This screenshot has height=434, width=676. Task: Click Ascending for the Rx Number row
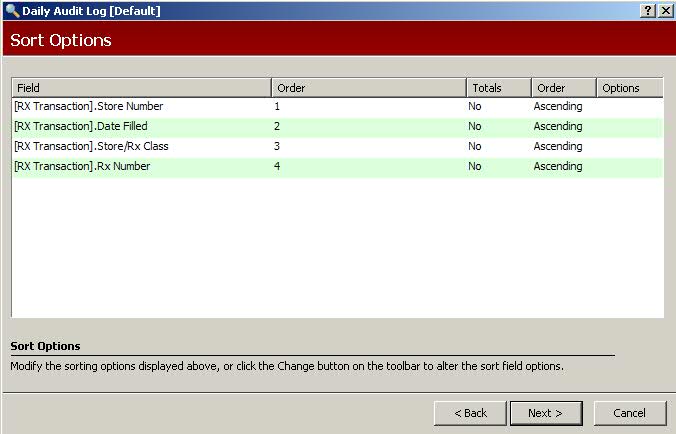point(558,167)
